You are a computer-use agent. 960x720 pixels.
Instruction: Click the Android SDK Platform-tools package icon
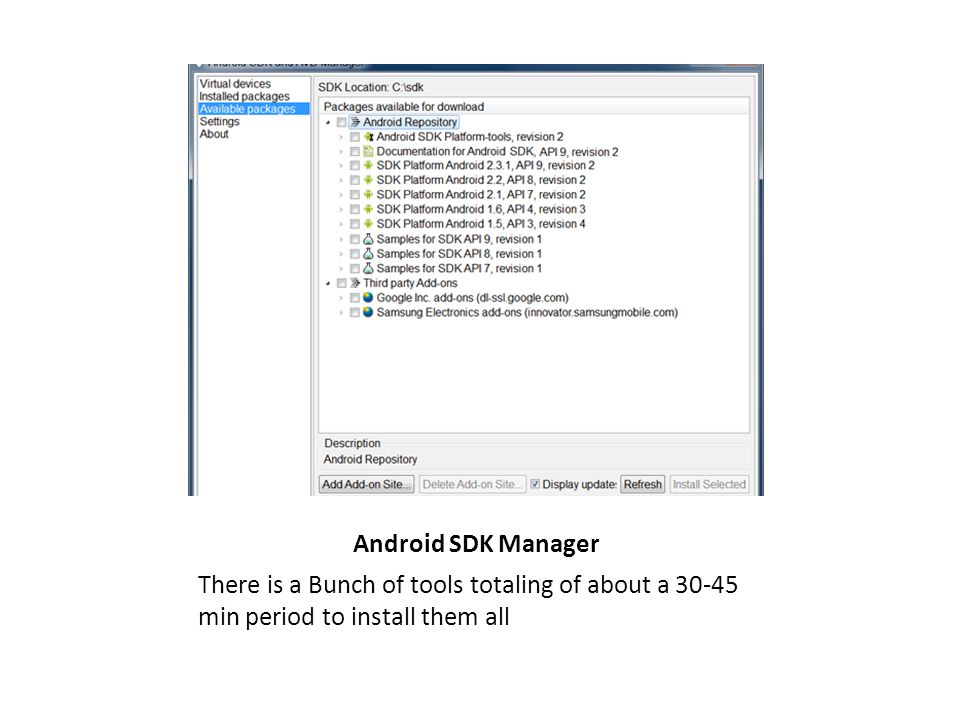click(368, 137)
